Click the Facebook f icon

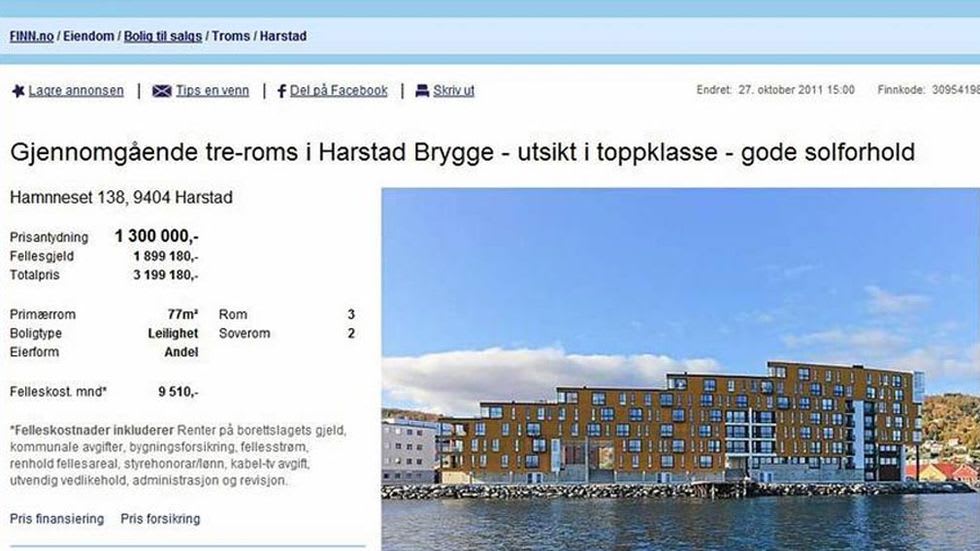tap(282, 91)
